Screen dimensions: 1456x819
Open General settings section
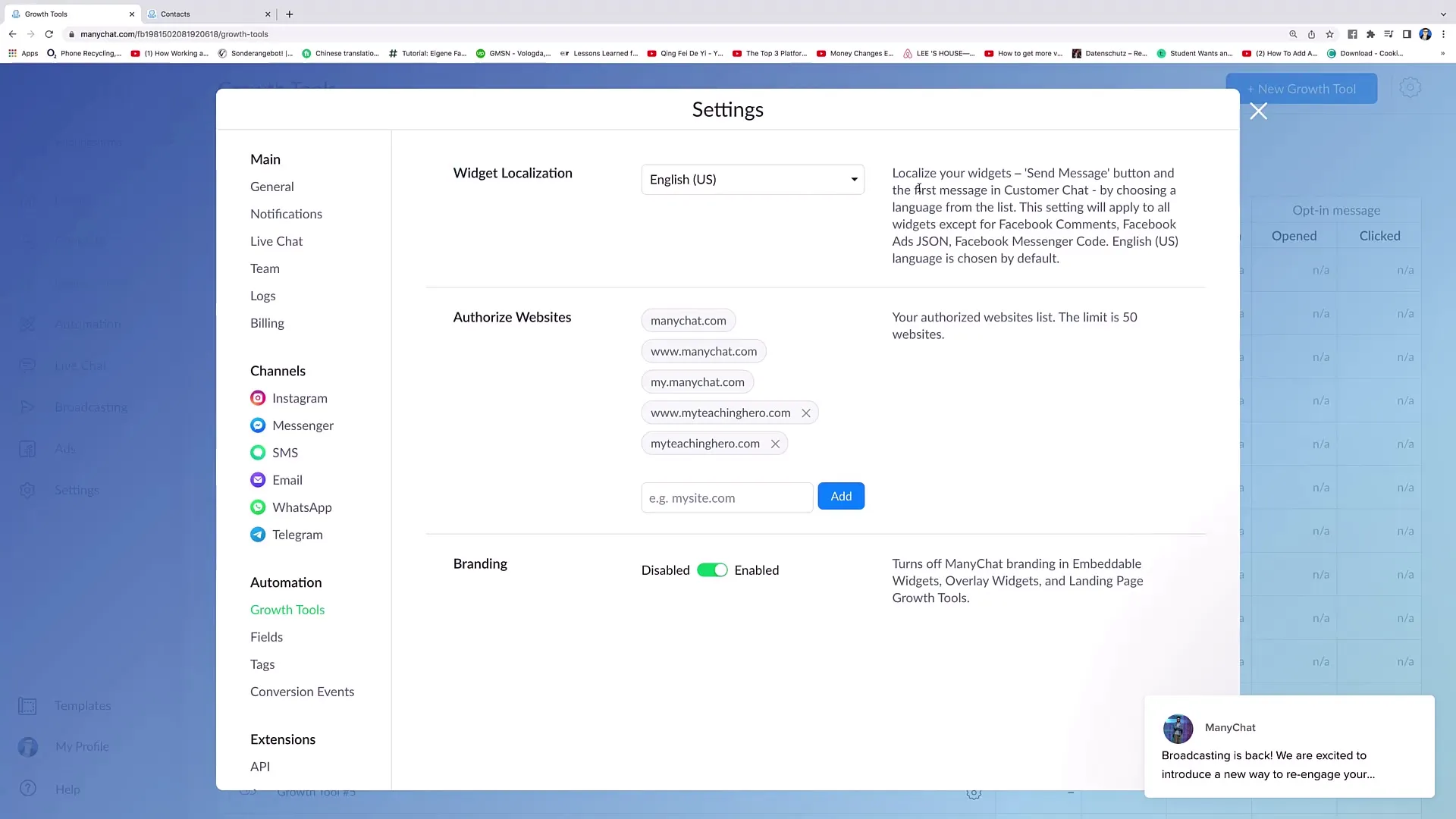(271, 187)
